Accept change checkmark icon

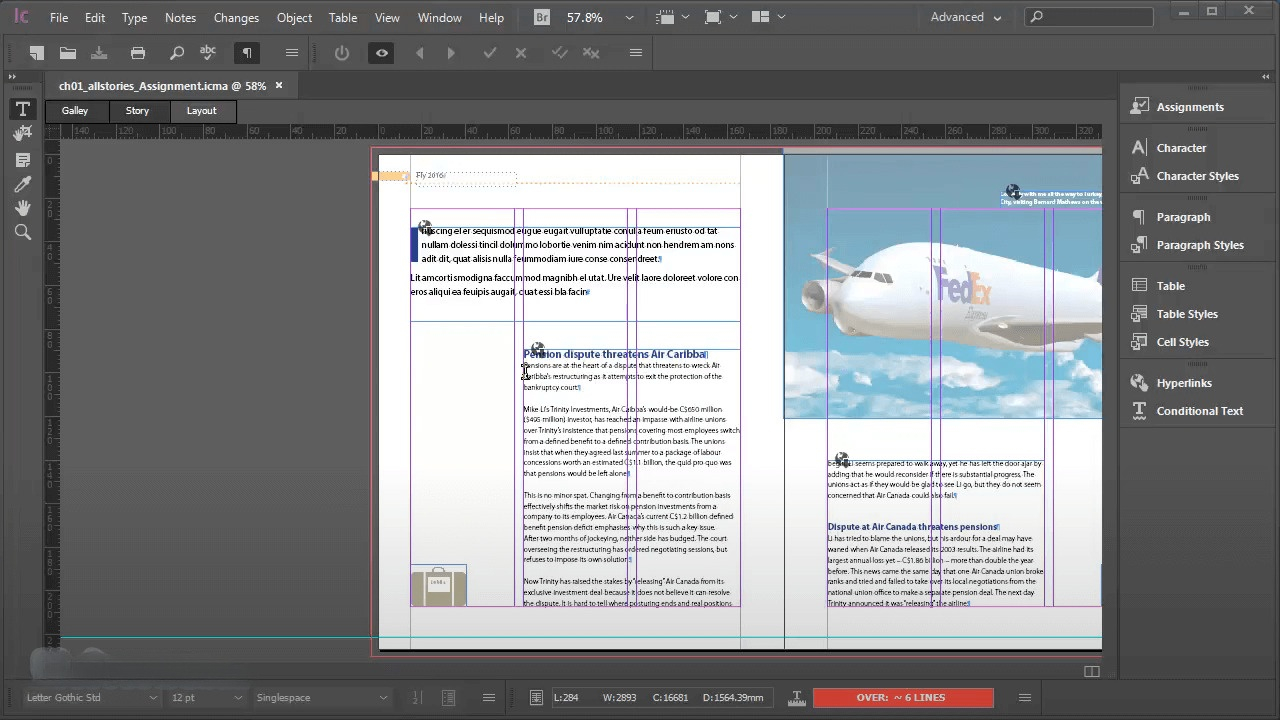coord(490,53)
